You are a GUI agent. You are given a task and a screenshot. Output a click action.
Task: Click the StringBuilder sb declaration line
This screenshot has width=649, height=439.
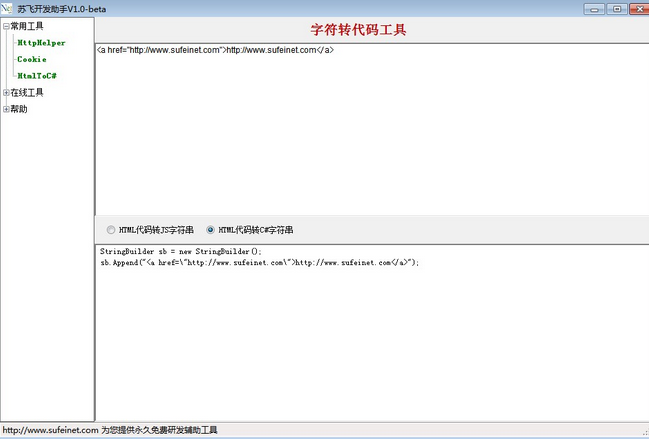[x=180, y=251]
